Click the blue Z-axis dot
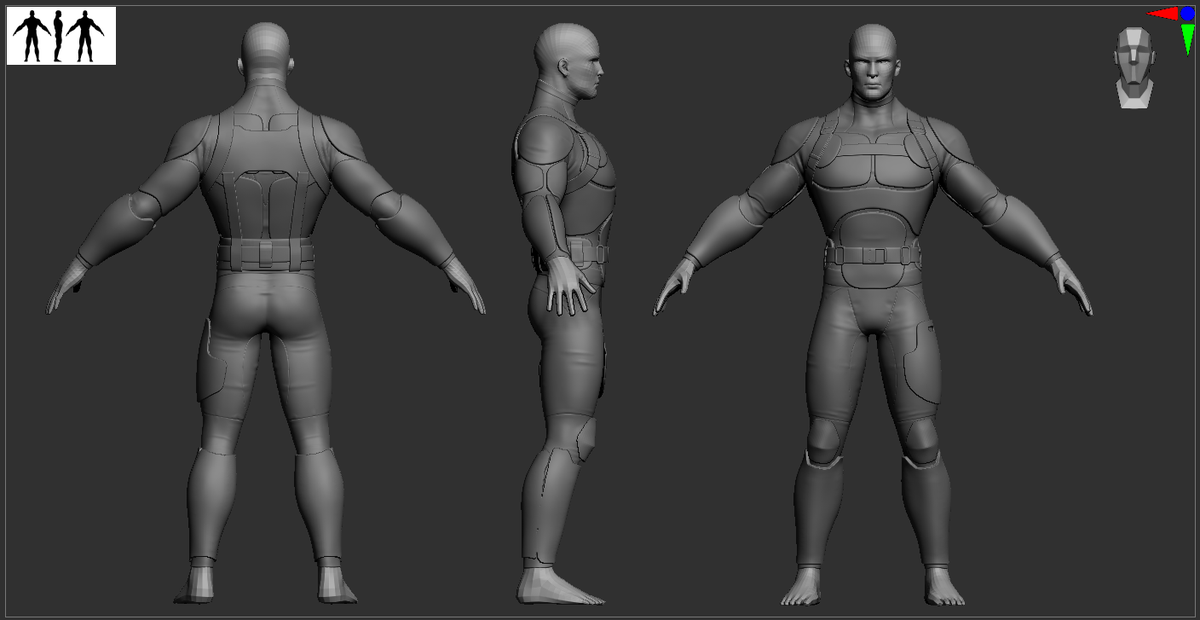Image resolution: width=1200 pixels, height=620 pixels. click(1187, 14)
